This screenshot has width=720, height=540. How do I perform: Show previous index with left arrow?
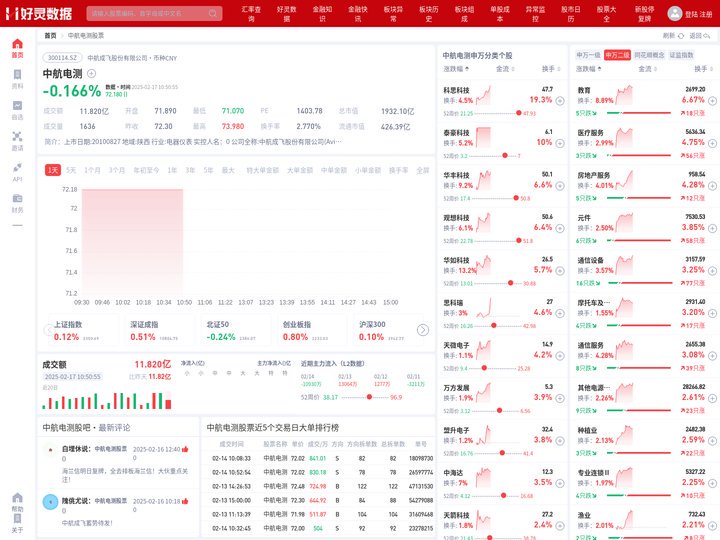pyautogui.click(x=48, y=330)
